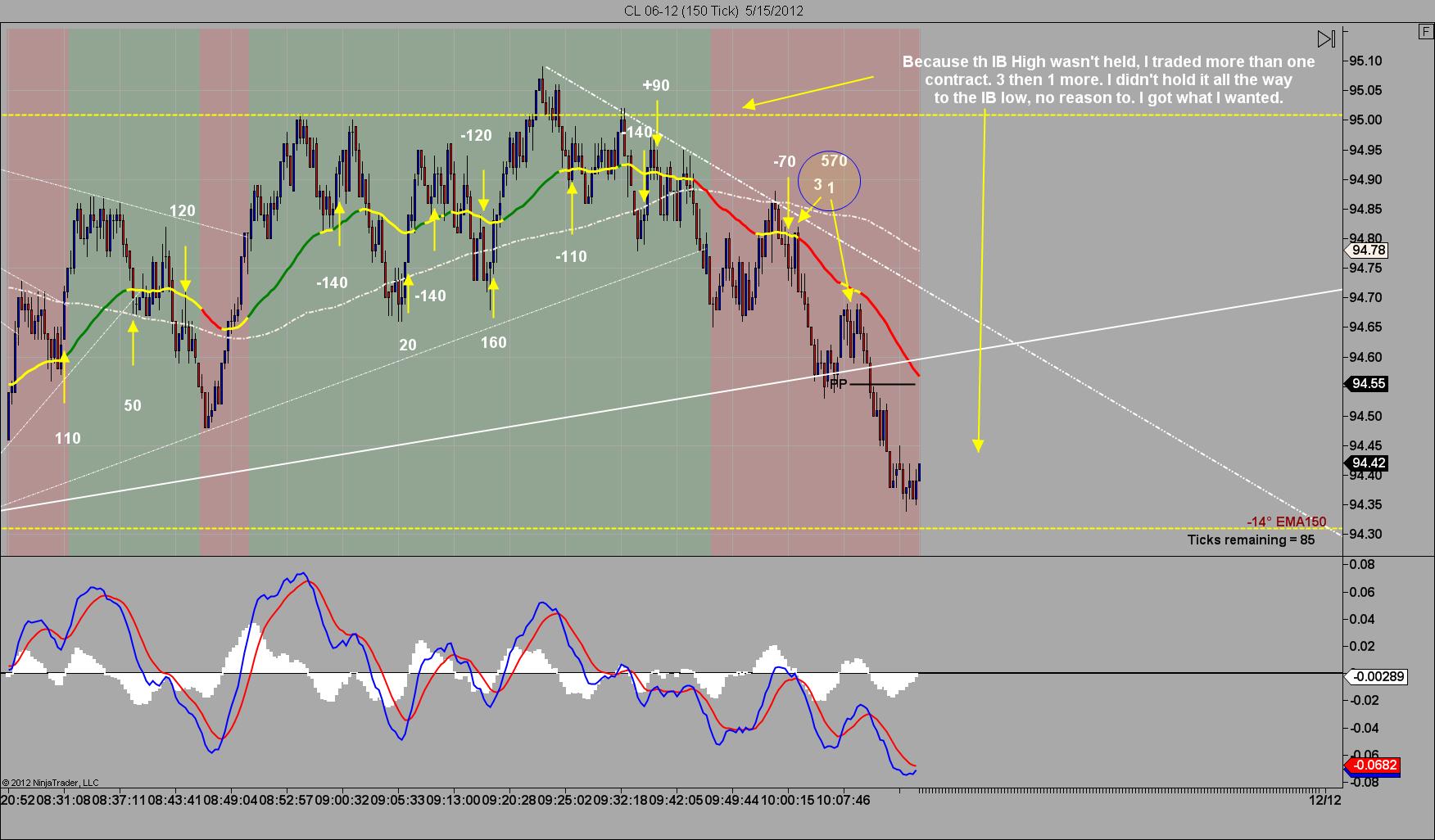Click the 'PP' pivot label

pyautogui.click(x=838, y=384)
